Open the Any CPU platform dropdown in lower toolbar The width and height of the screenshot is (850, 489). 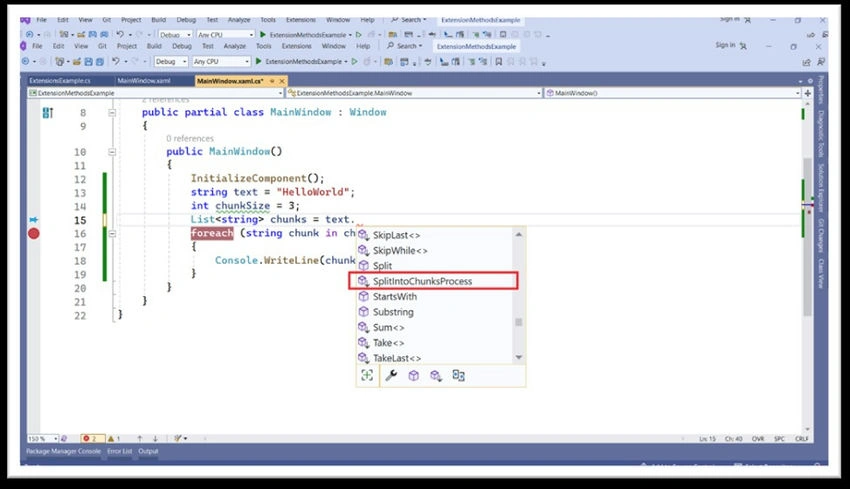coord(221,62)
